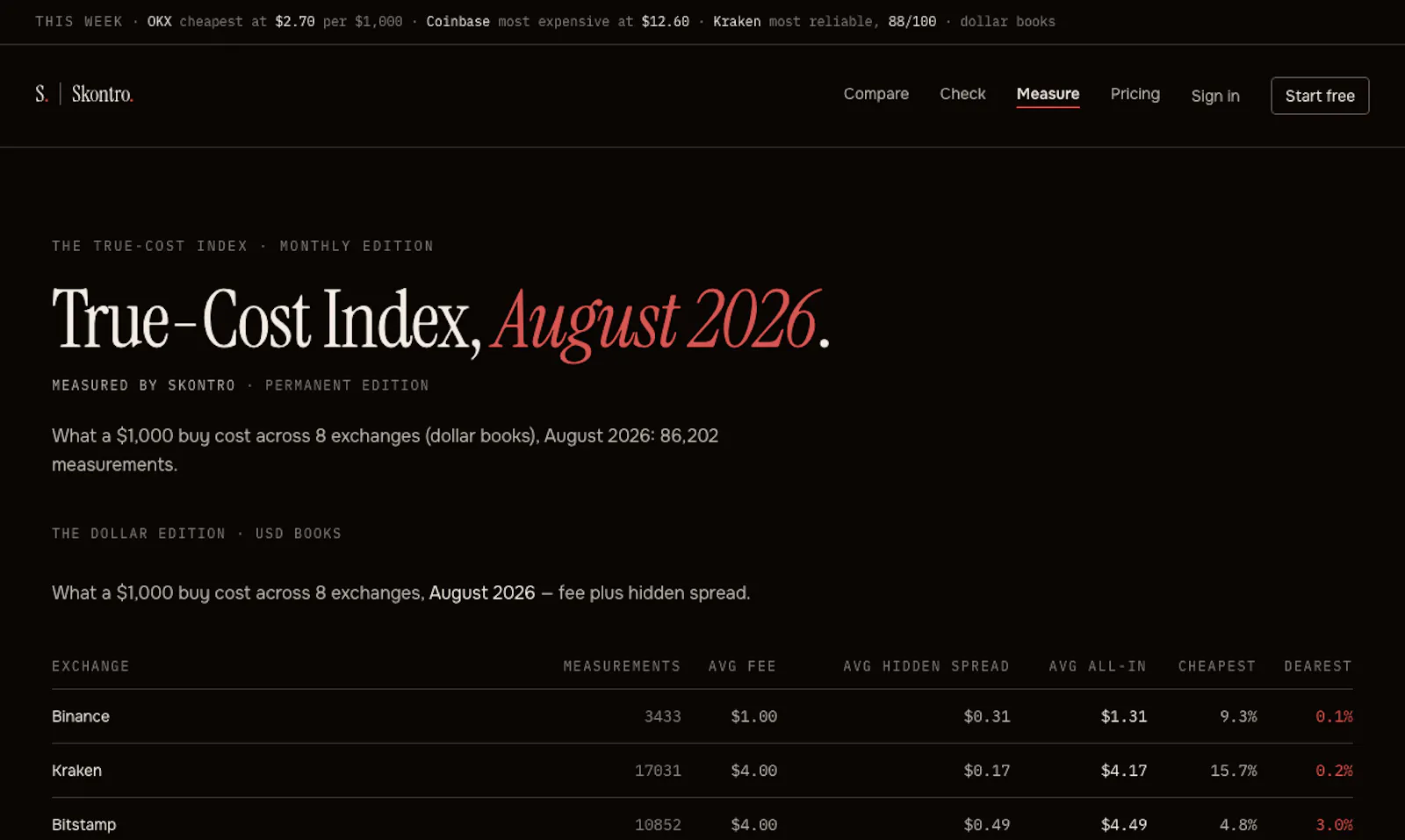Click the Start free button

[x=1320, y=96]
